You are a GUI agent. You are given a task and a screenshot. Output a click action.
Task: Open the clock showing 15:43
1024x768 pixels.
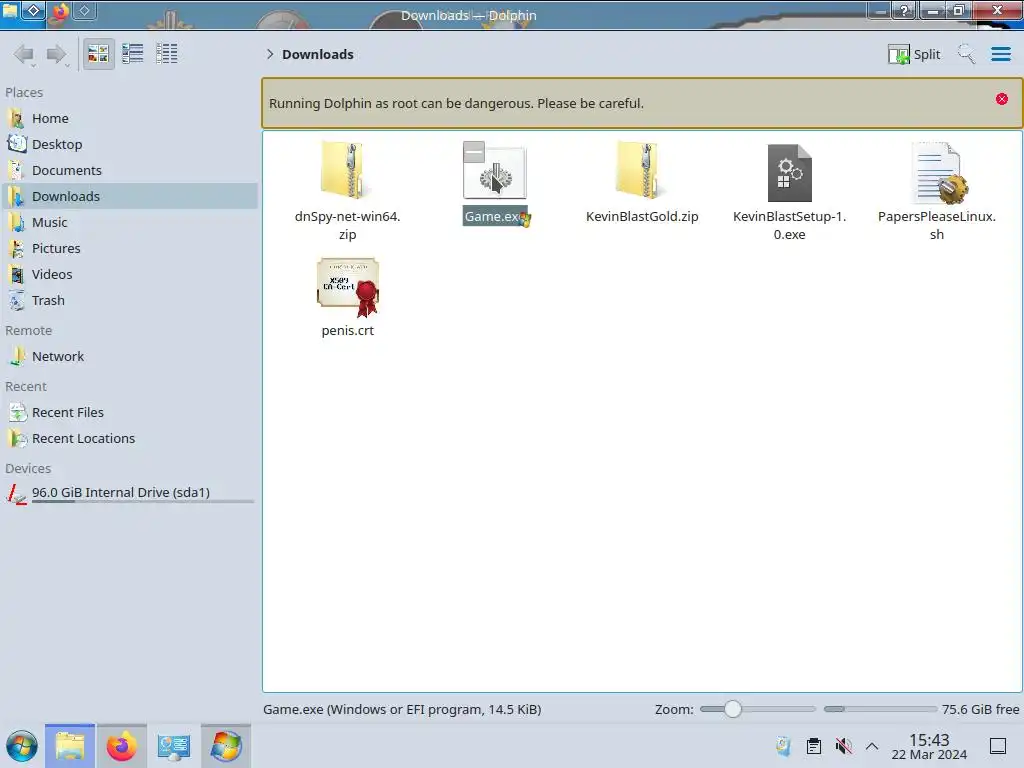[929, 746]
